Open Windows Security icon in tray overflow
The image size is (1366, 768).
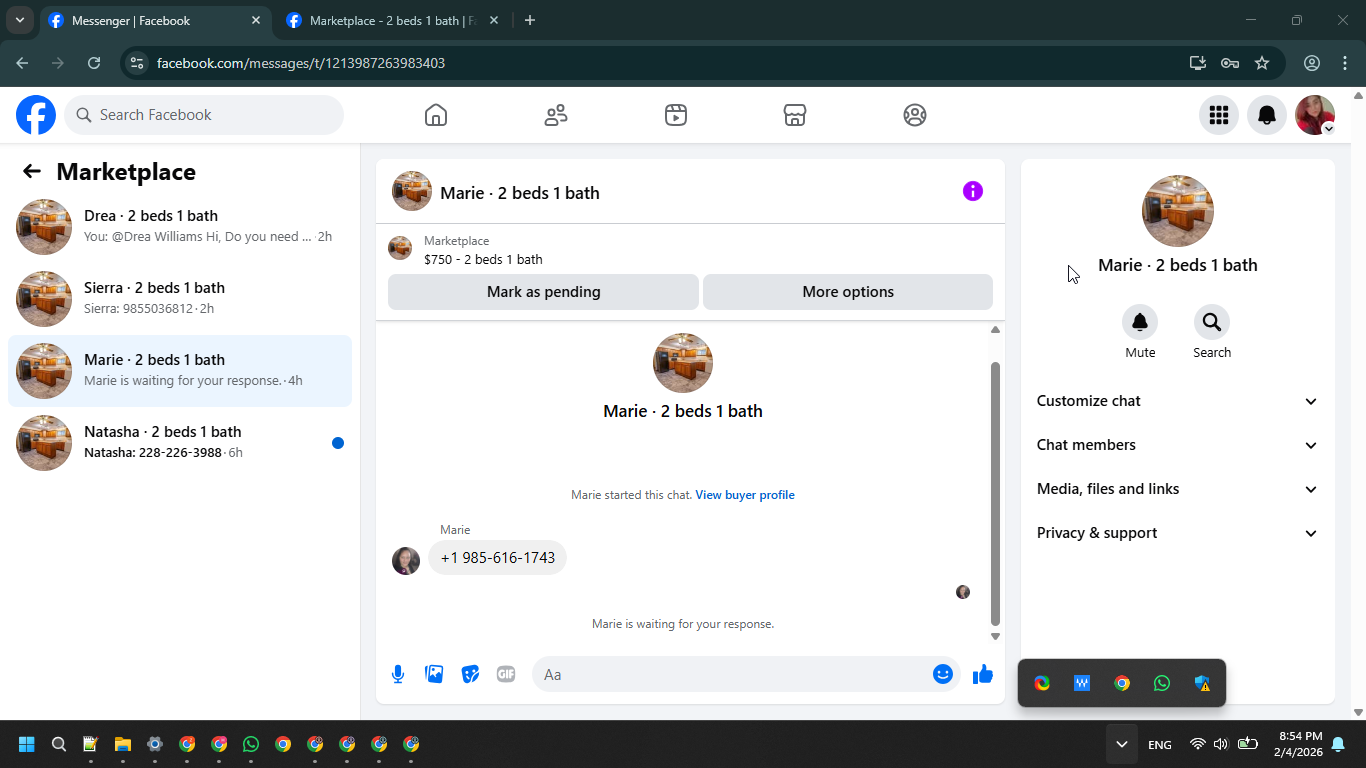coord(1202,683)
